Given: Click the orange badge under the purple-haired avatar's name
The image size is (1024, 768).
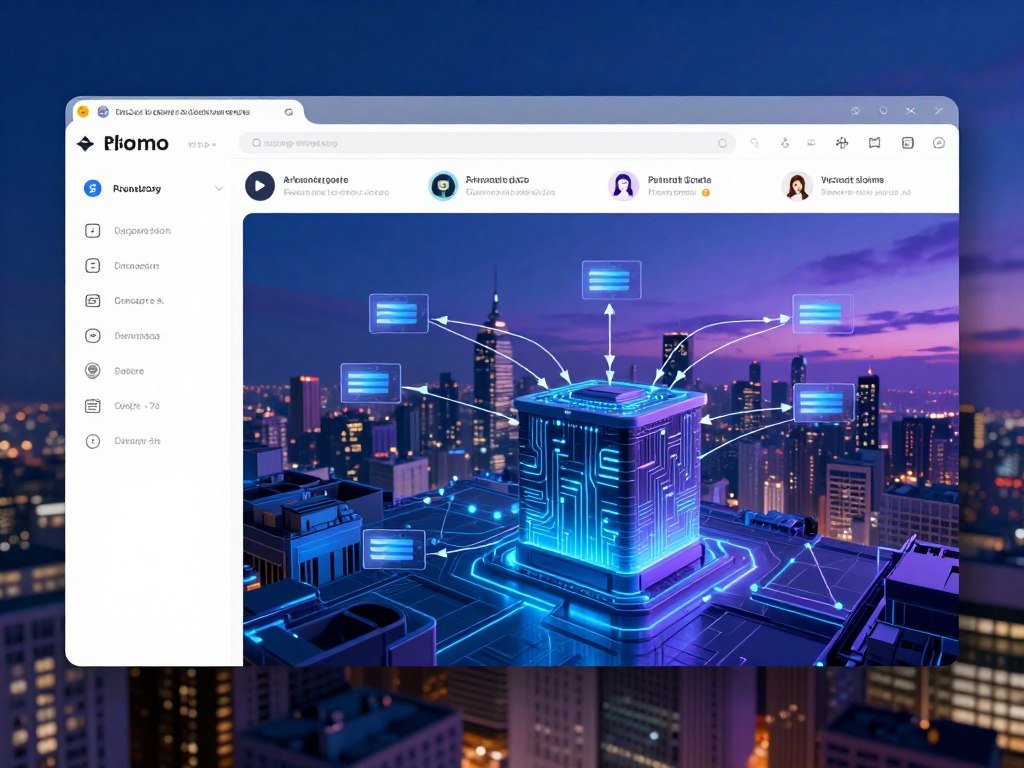Looking at the screenshot, I should pyautogui.click(x=705, y=193).
